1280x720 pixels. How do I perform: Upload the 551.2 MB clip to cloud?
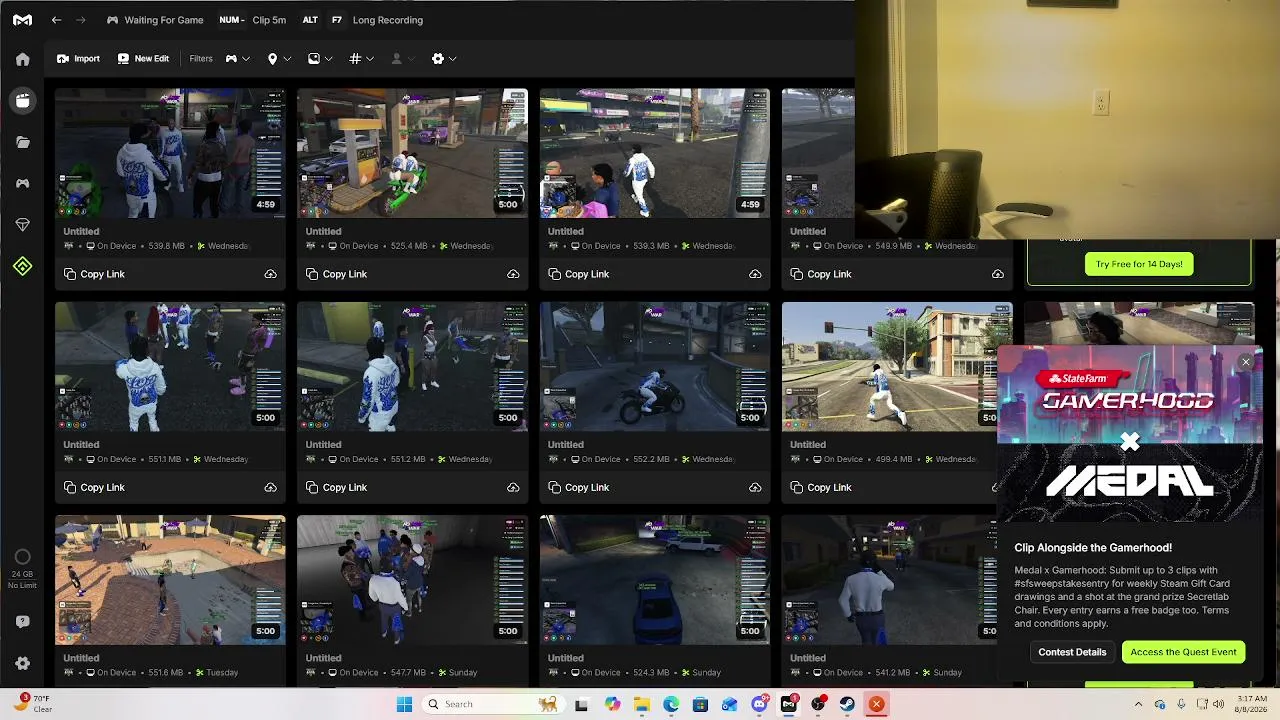coord(513,487)
